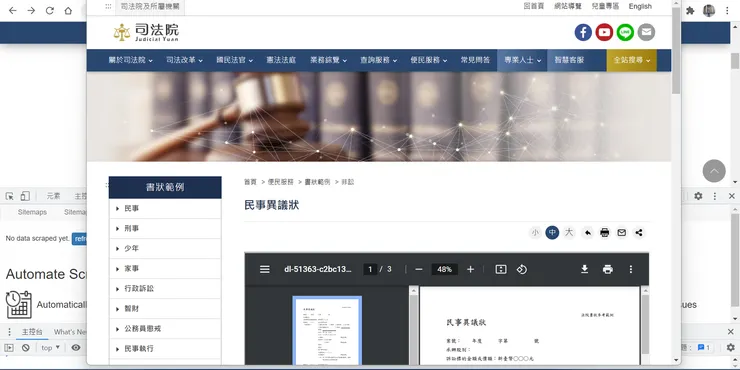Expand the 國民法官 dropdown menu
The width and height of the screenshot is (740, 370).
tap(235, 60)
